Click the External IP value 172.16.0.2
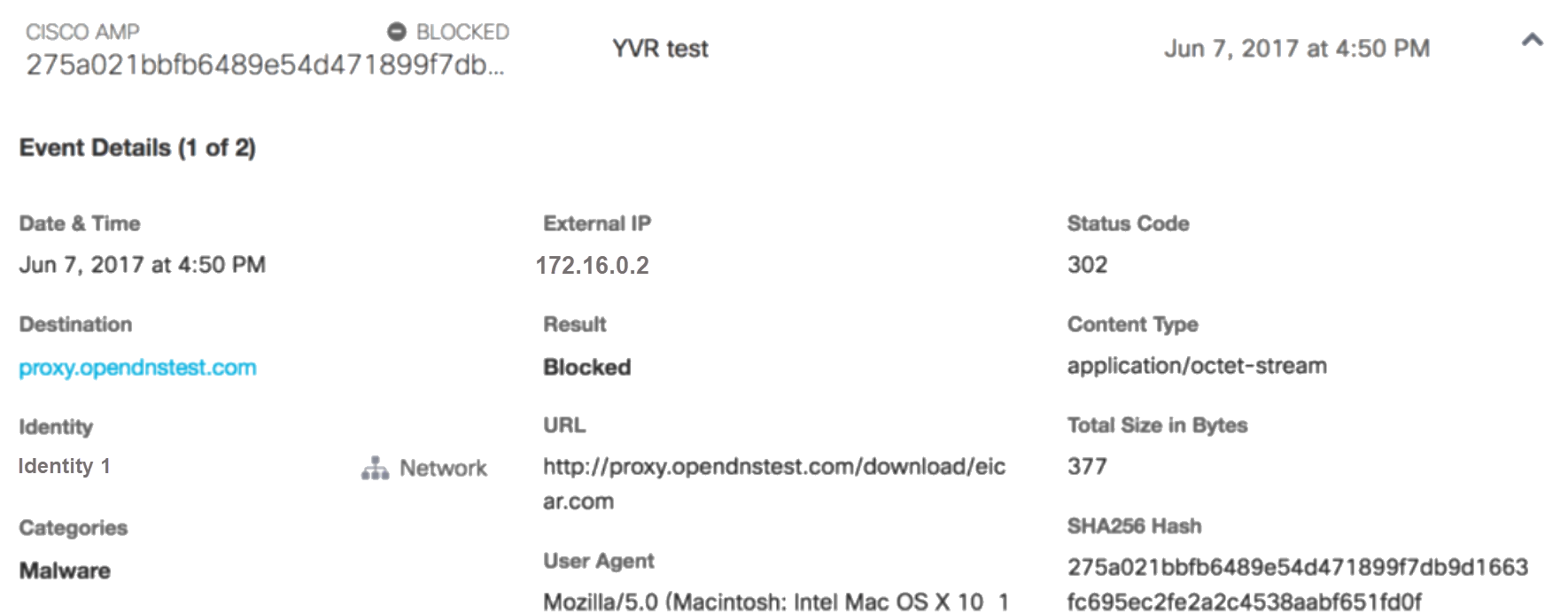1568x614 pixels. [592, 266]
